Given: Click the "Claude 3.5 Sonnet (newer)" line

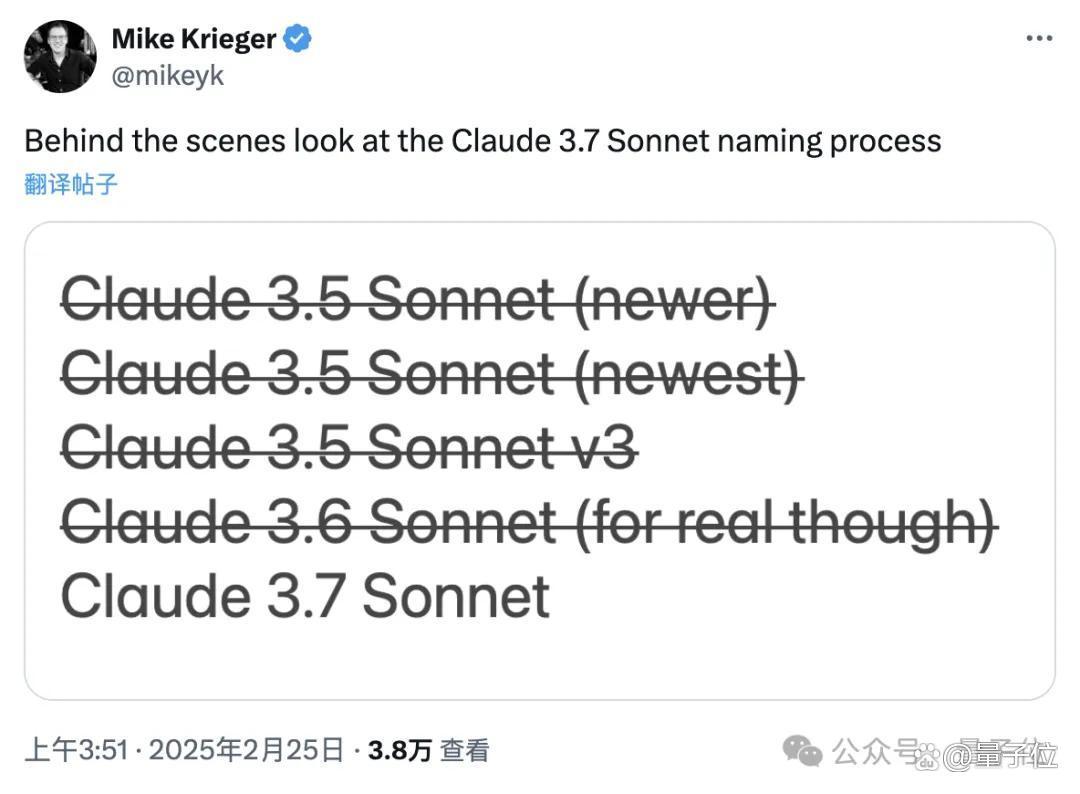Looking at the screenshot, I should pos(417,300).
